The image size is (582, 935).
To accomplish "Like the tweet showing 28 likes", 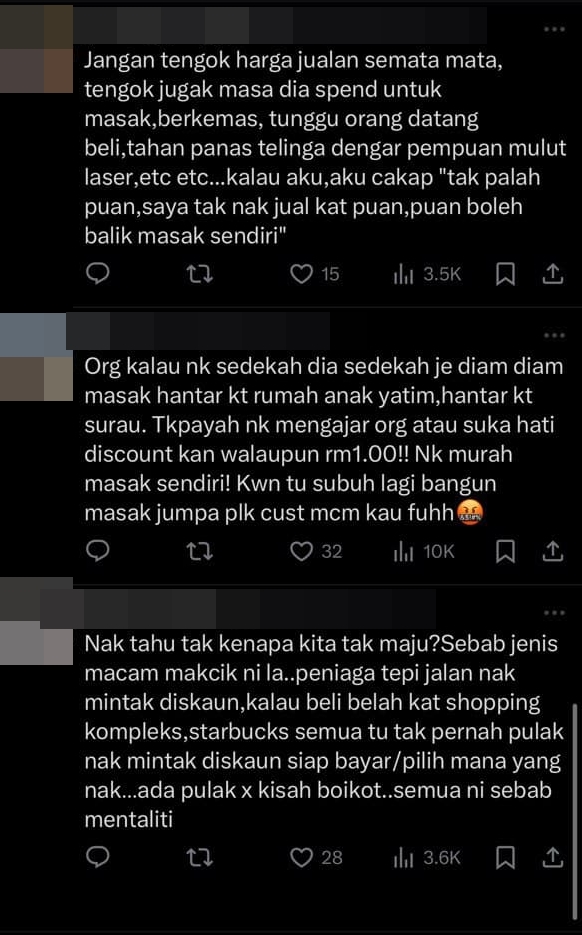I will pos(315,857).
